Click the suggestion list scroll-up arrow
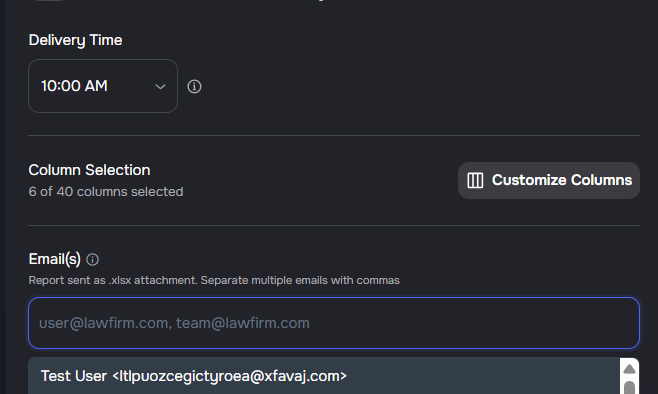658x394 pixels. coord(629,369)
